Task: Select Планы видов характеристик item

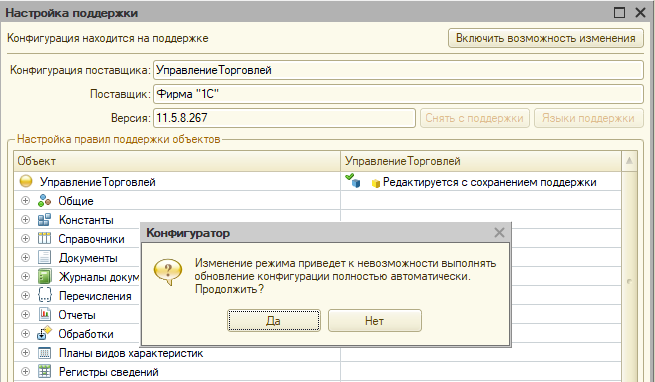Action: [x=131, y=353]
